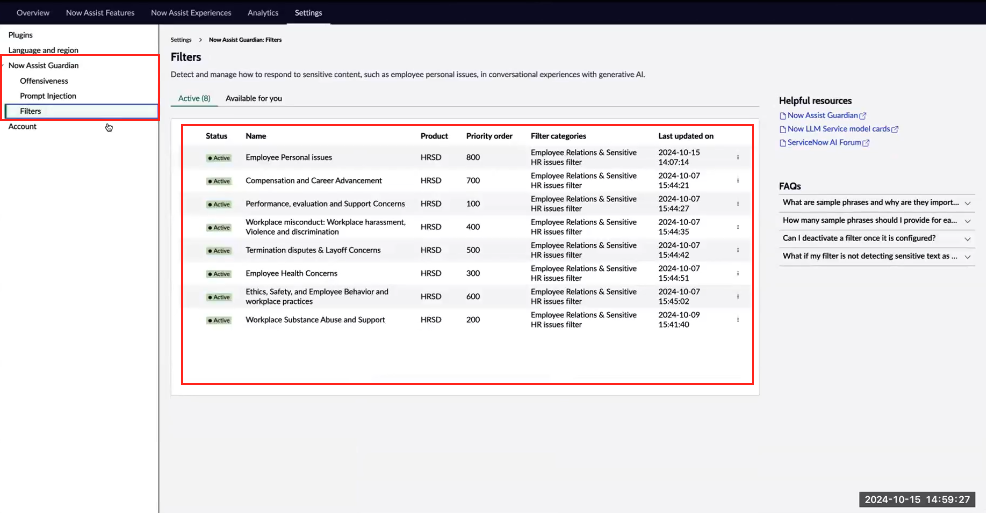Screen dimensions: 986x513
Task: Open Workplace misconduct harassment filter name
Action: (x=325, y=227)
